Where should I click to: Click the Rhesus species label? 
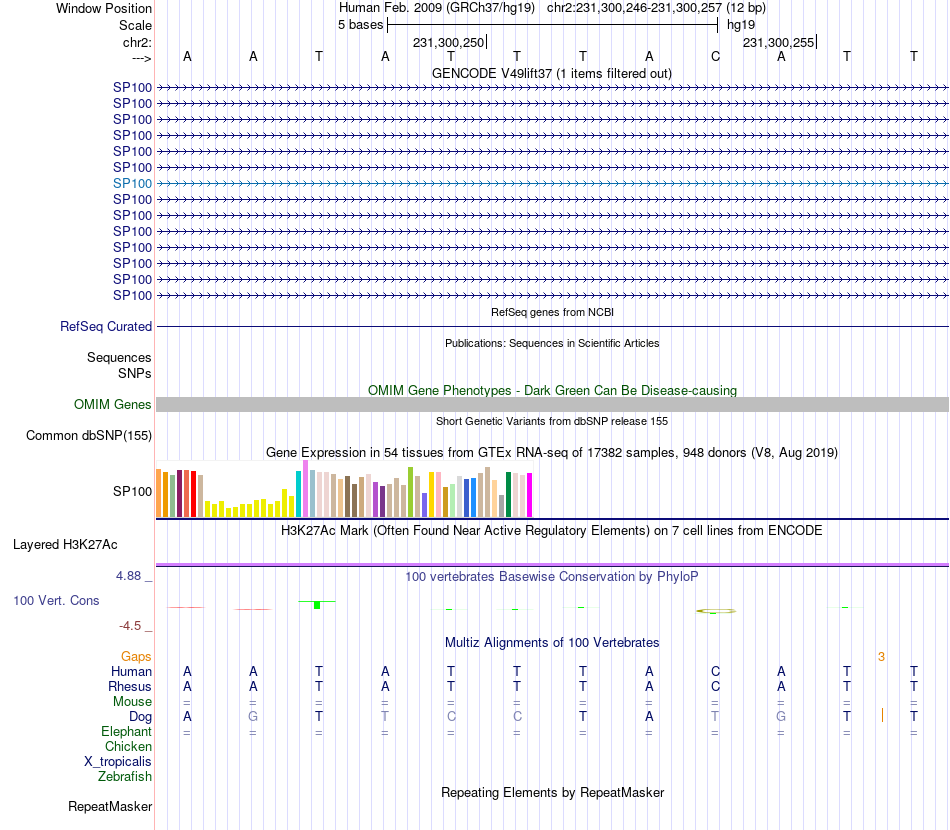point(130,687)
